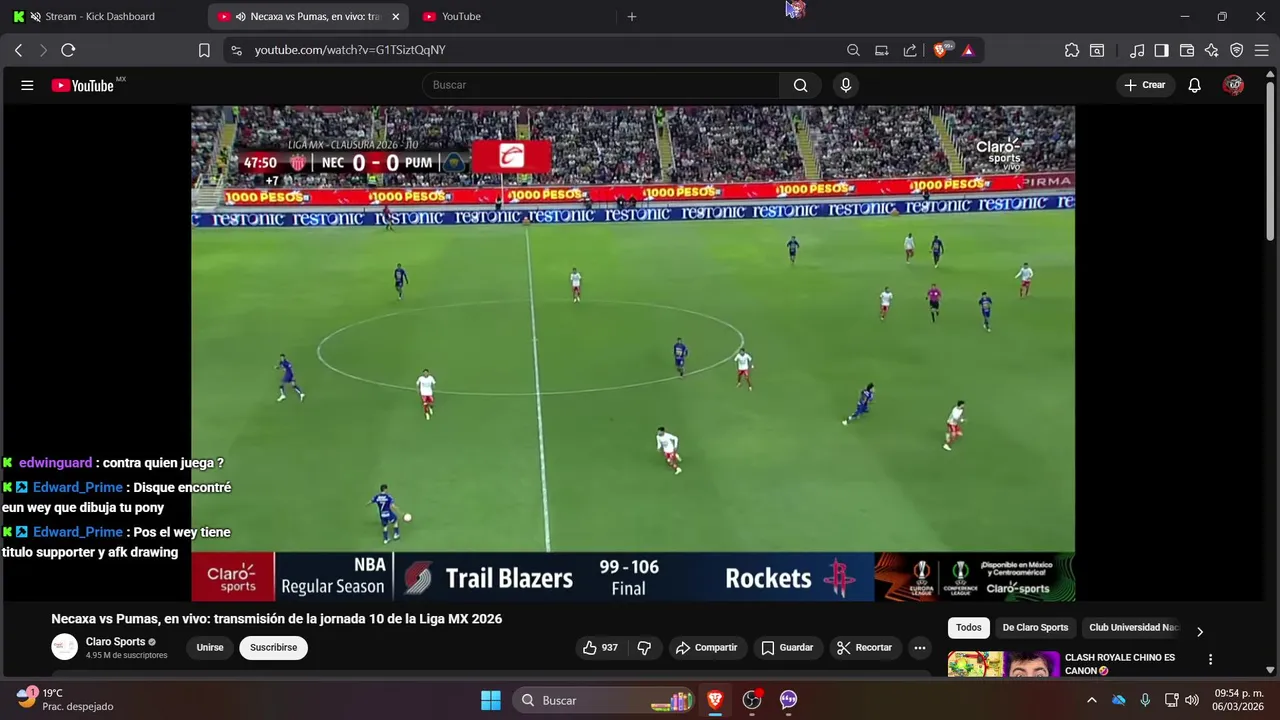Open Brave Wallet icon
Screen dimensions: 1280x720
(x=1187, y=50)
